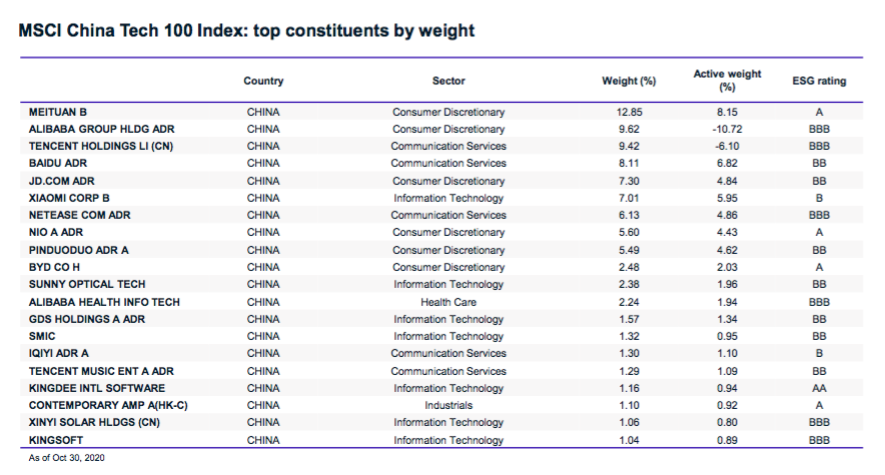The width and height of the screenshot is (885, 475).
Task: Click the Country column header
Action: (263, 81)
